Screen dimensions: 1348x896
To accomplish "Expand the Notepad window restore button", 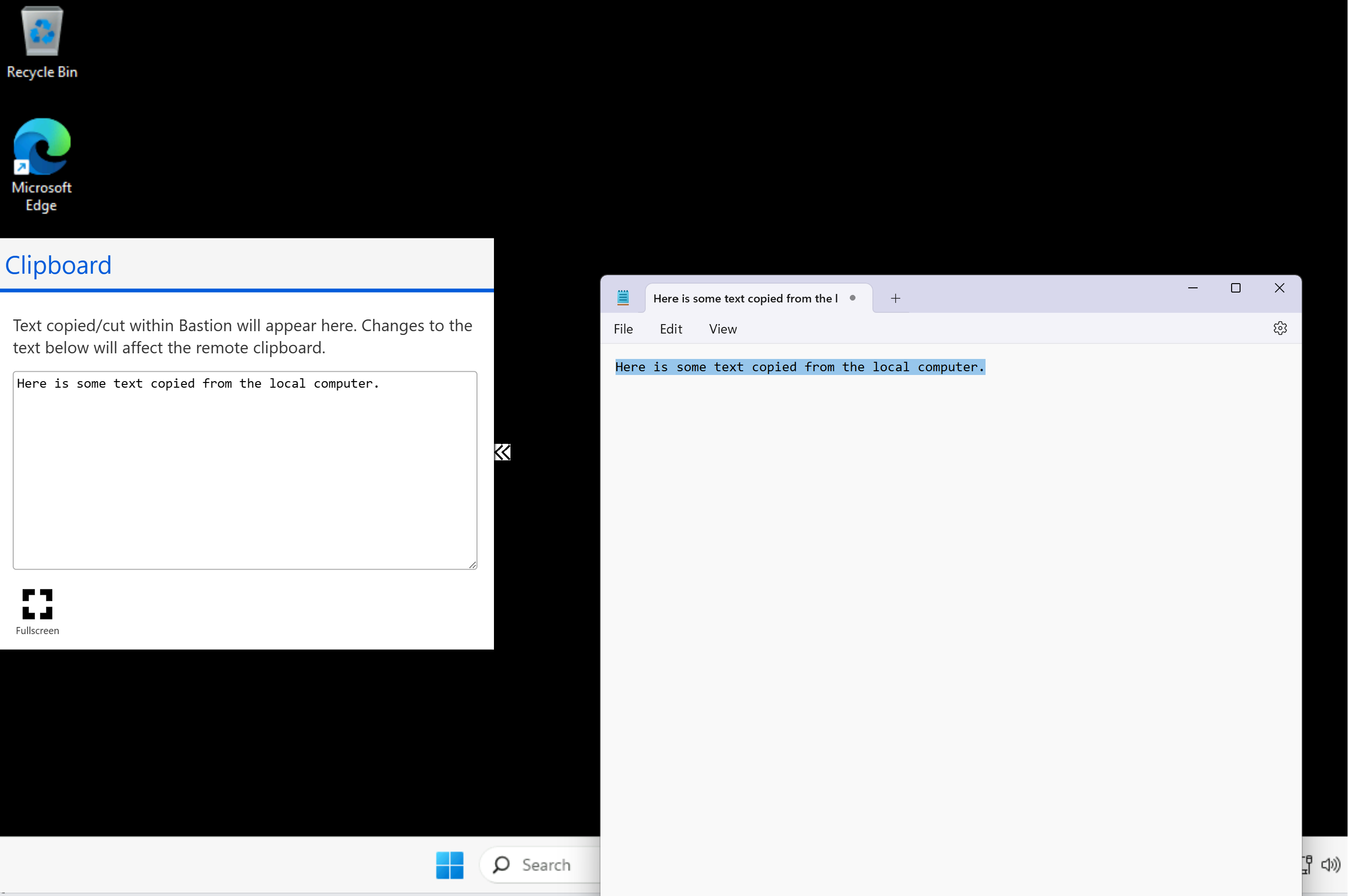I will [1236, 289].
